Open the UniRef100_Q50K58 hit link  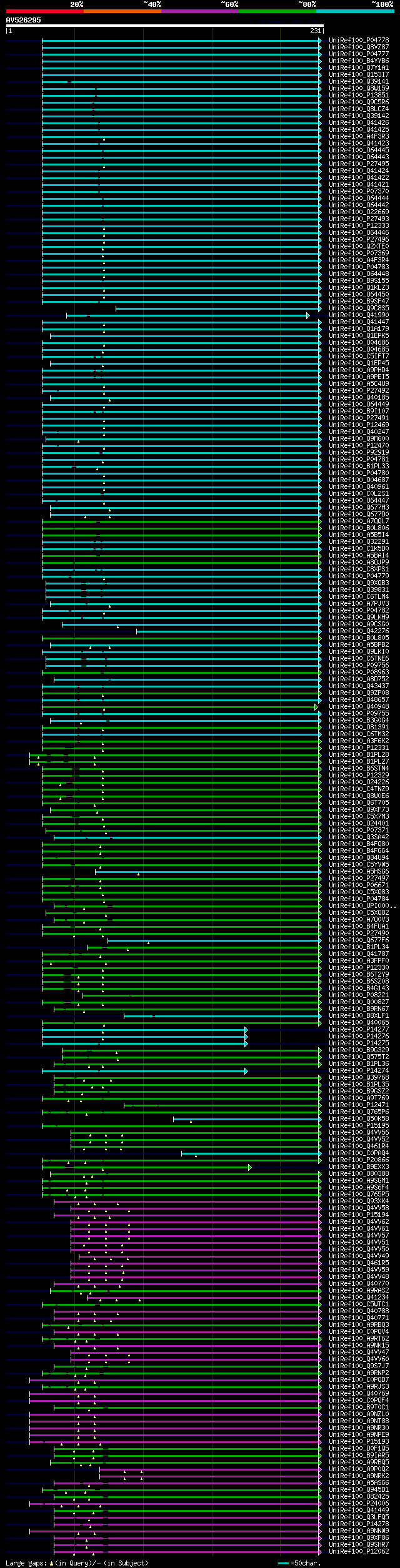pyautogui.click(x=359, y=1118)
